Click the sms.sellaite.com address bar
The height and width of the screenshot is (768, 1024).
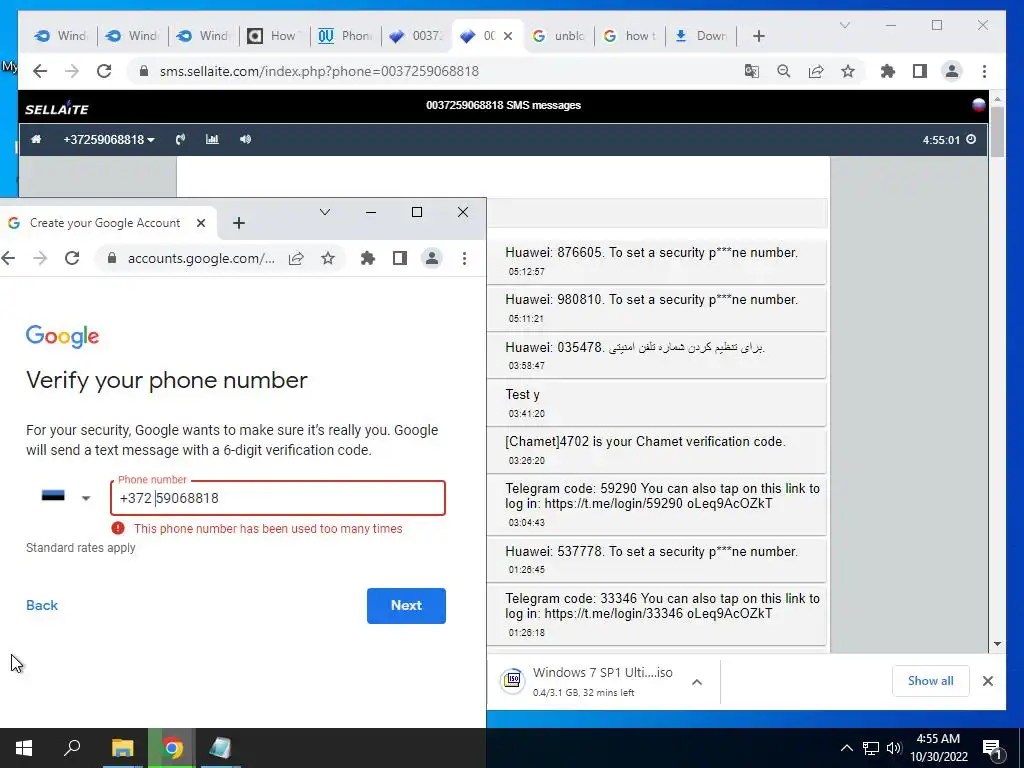[431, 71]
